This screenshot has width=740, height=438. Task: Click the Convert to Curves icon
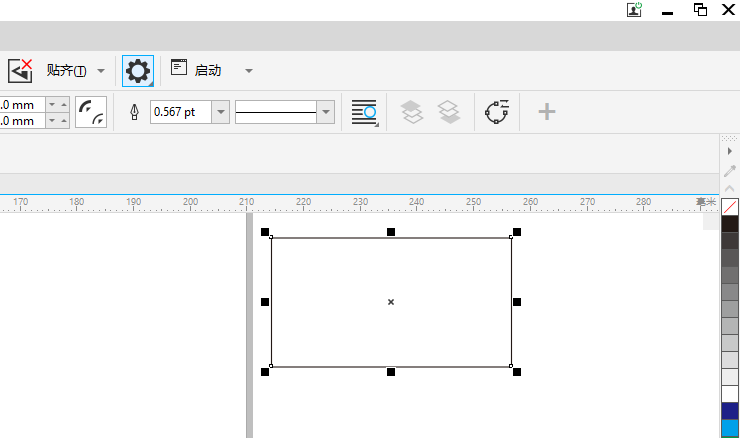(x=497, y=112)
